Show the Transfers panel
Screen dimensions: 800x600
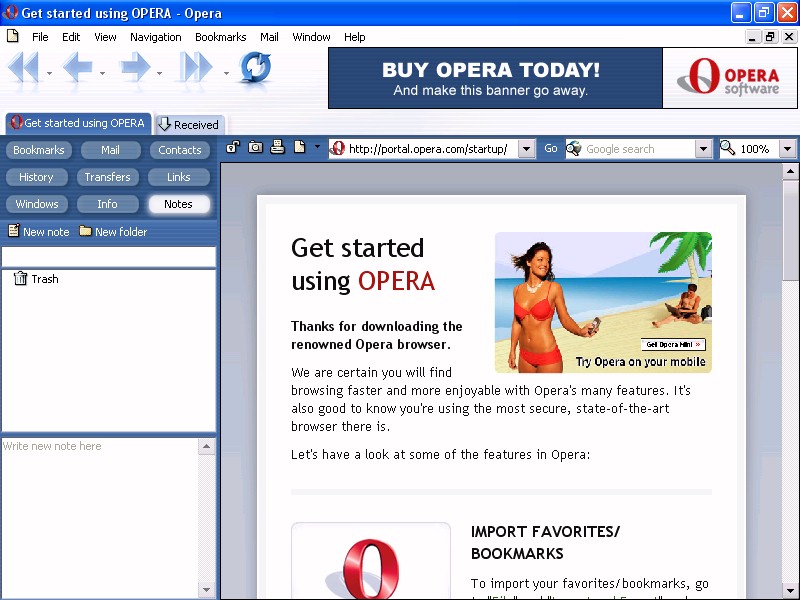pos(107,177)
